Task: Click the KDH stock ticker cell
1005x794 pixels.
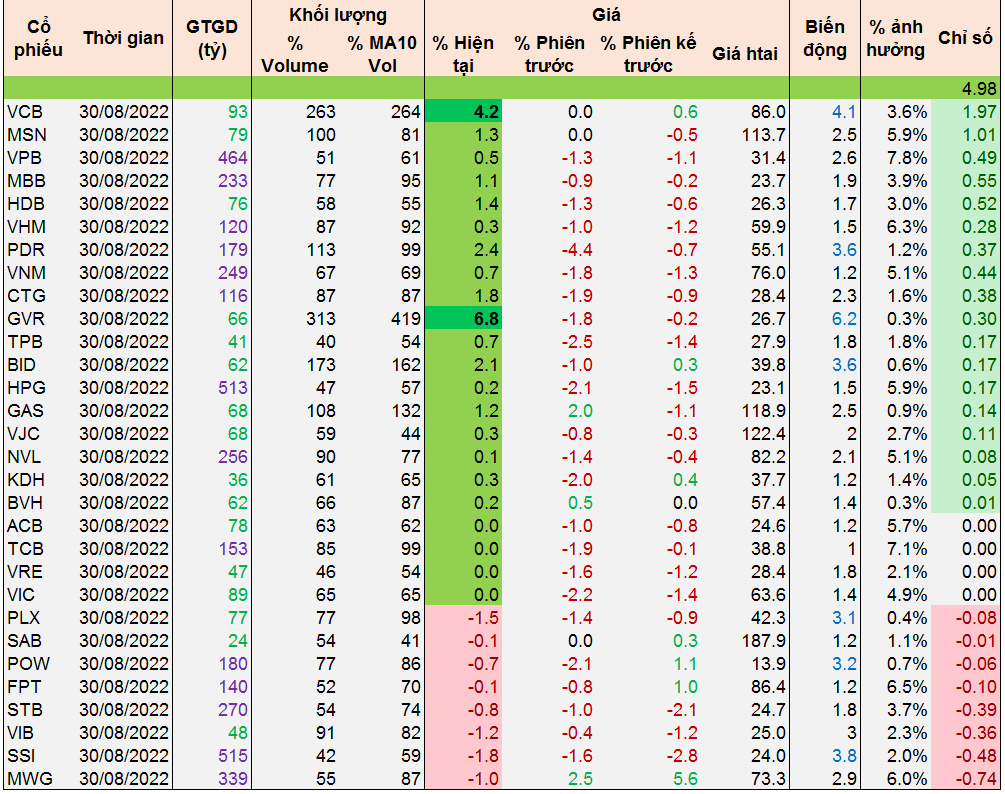Action: tap(25, 480)
